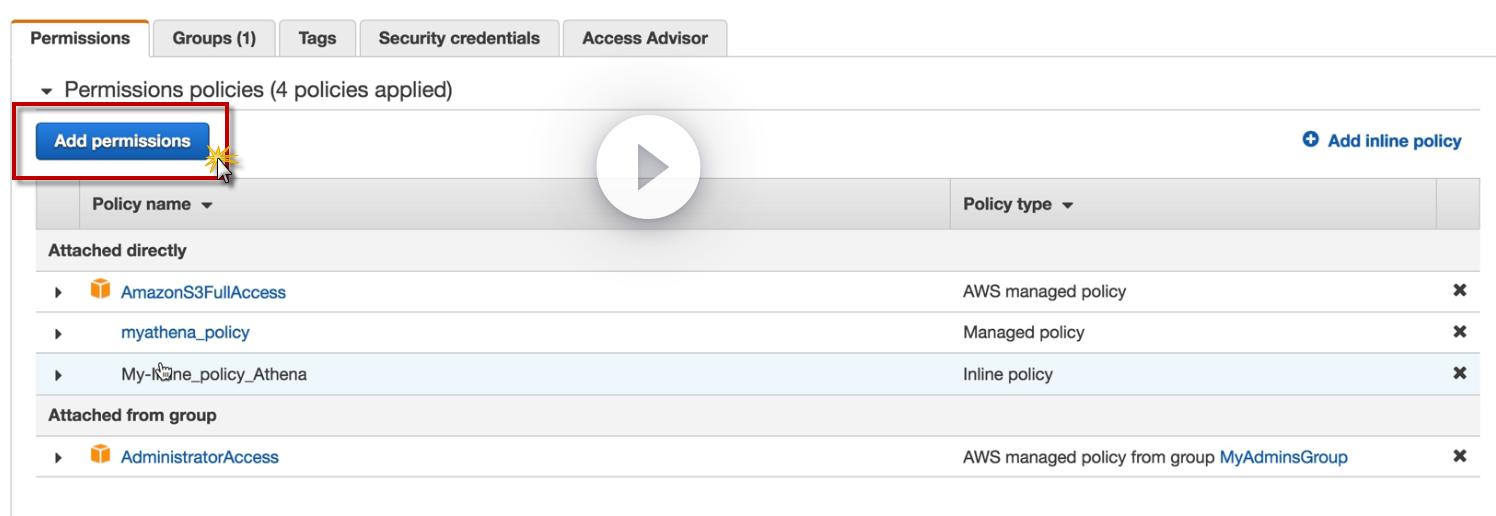Switch to the Groups (1) tab

(x=214, y=38)
